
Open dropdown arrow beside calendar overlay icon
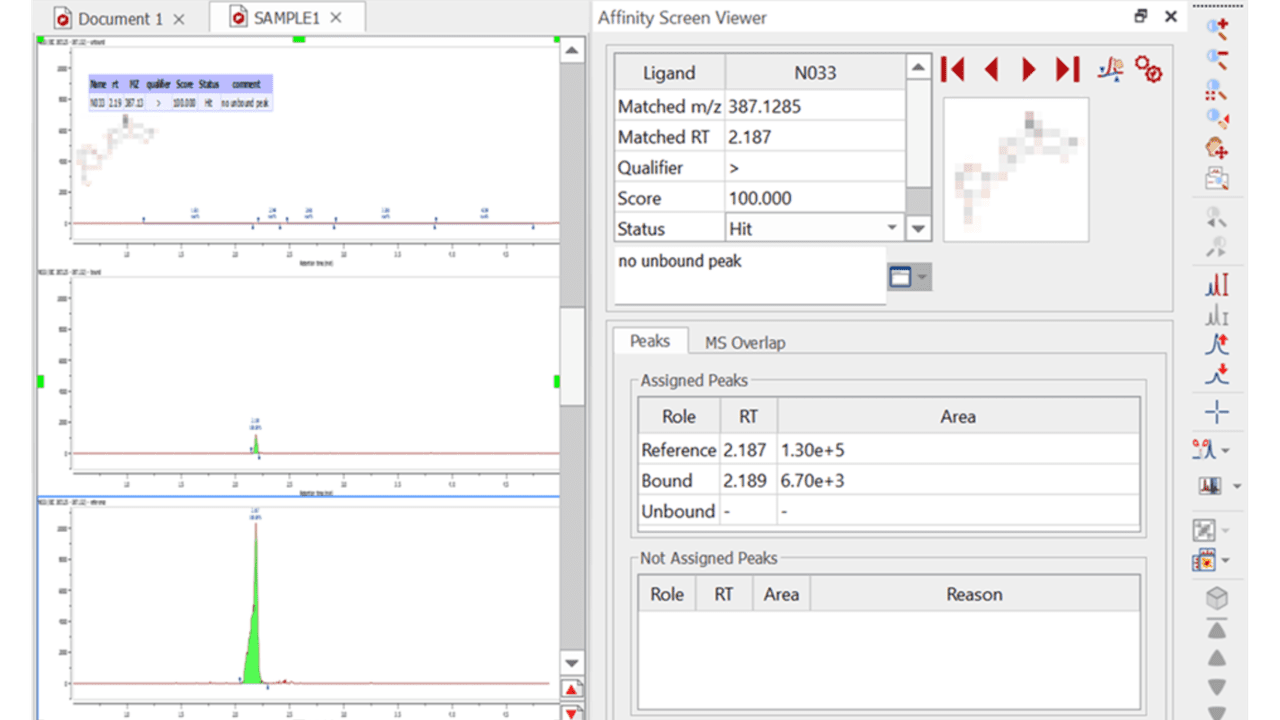coord(1226,561)
